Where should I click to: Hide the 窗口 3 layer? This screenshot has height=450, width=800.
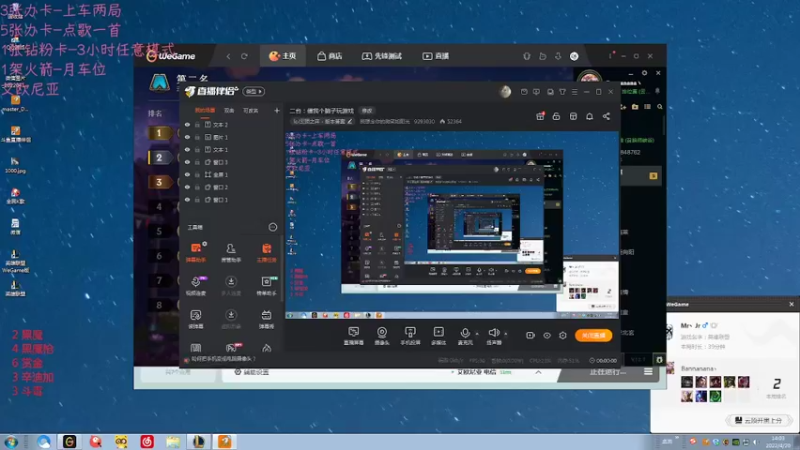click(x=187, y=162)
